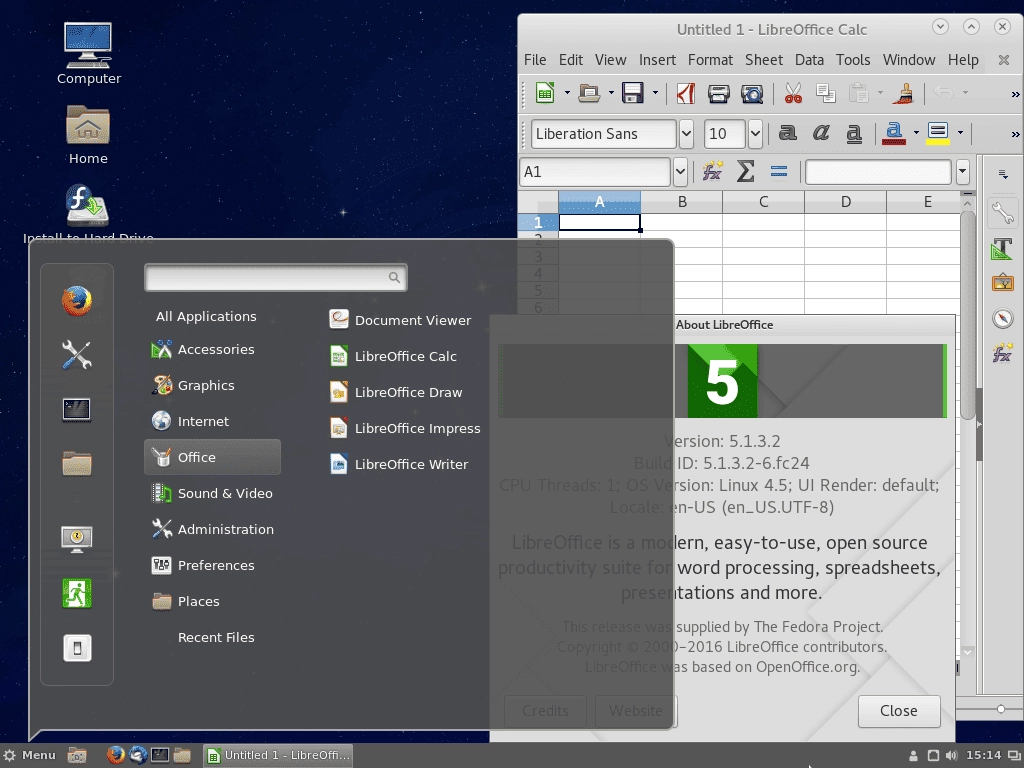Close the About LibreOffice dialog

[899, 711]
